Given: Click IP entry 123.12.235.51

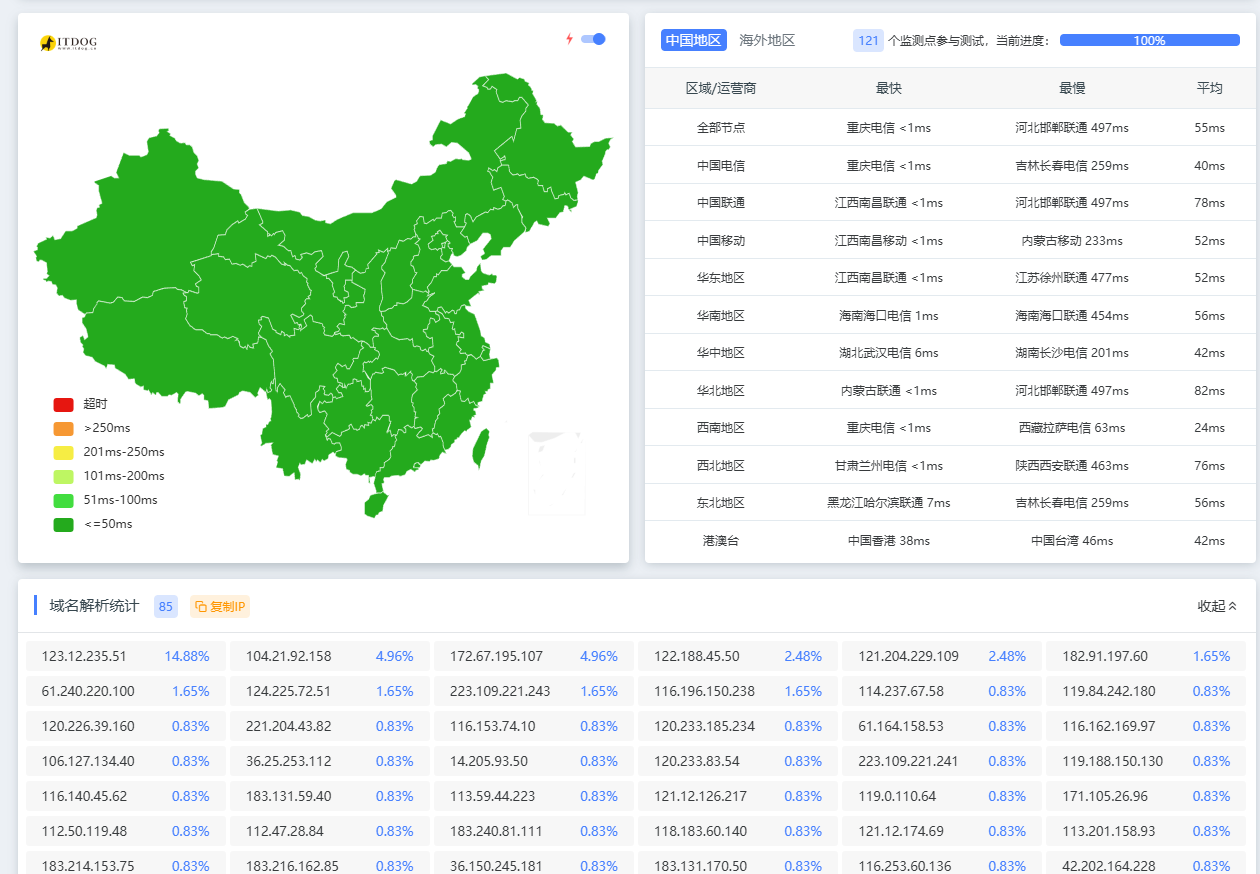Looking at the screenshot, I should 84,656.
